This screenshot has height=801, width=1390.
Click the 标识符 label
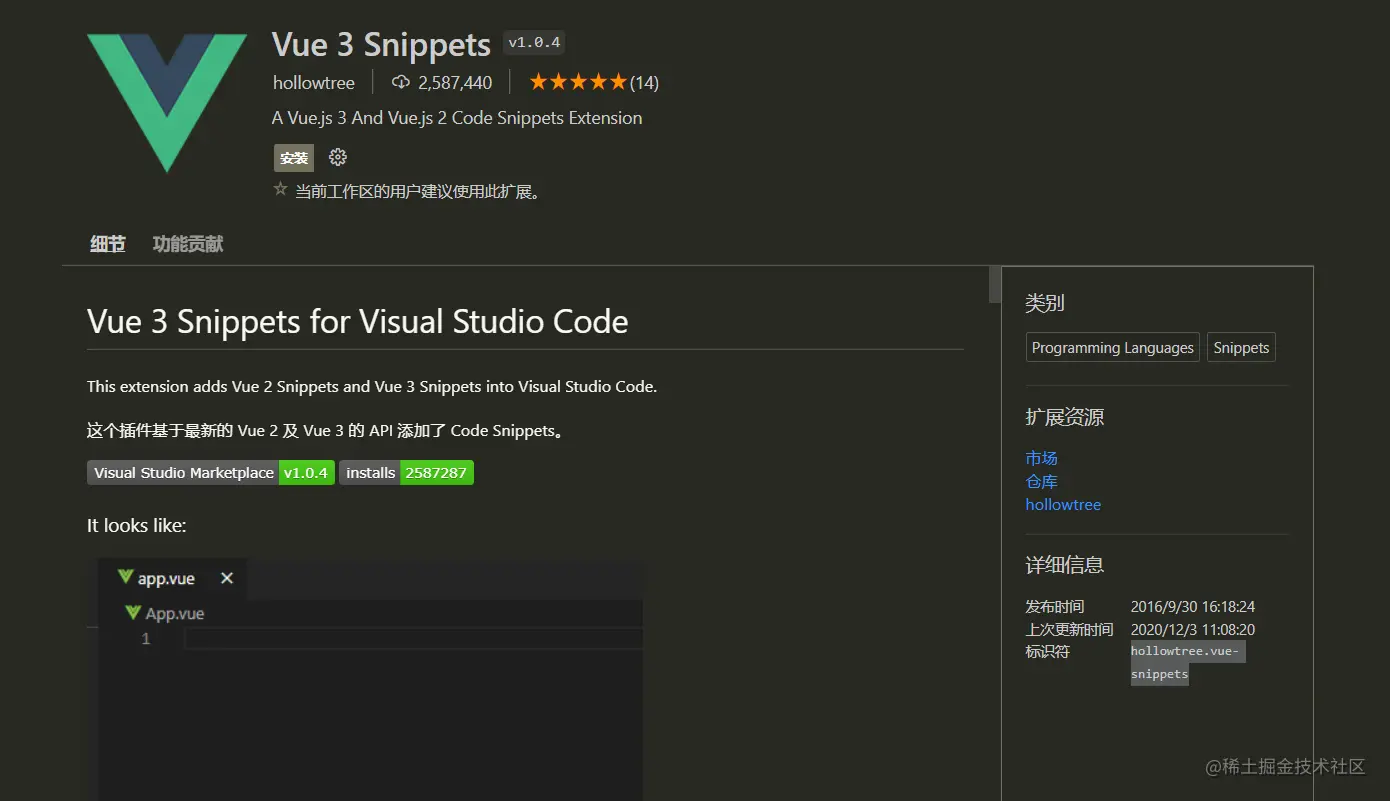click(x=1047, y=651)
